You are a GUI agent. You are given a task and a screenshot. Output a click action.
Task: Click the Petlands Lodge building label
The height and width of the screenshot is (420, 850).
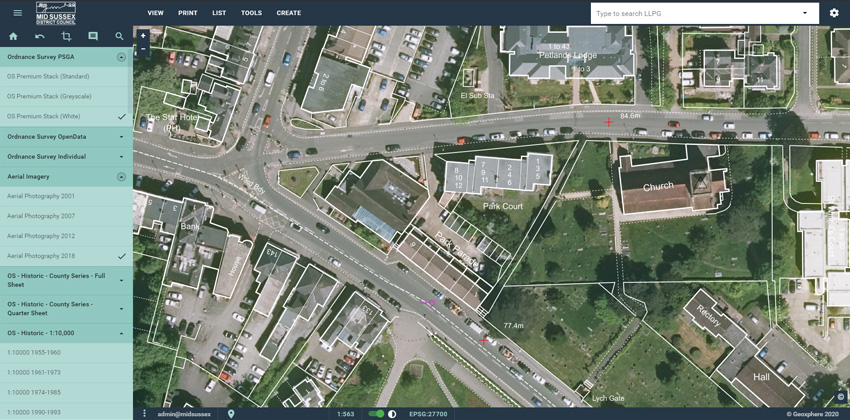pyautogui.click(x=568, y=56)
